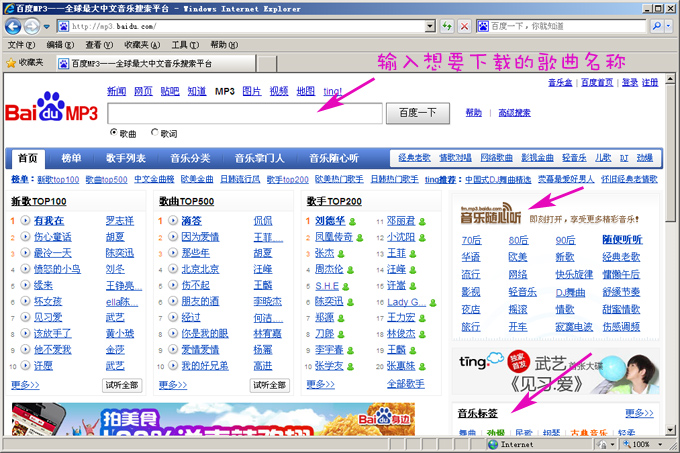Open the address bar history dropdown
The image size is (680, 453).
(x=430, y=26)
